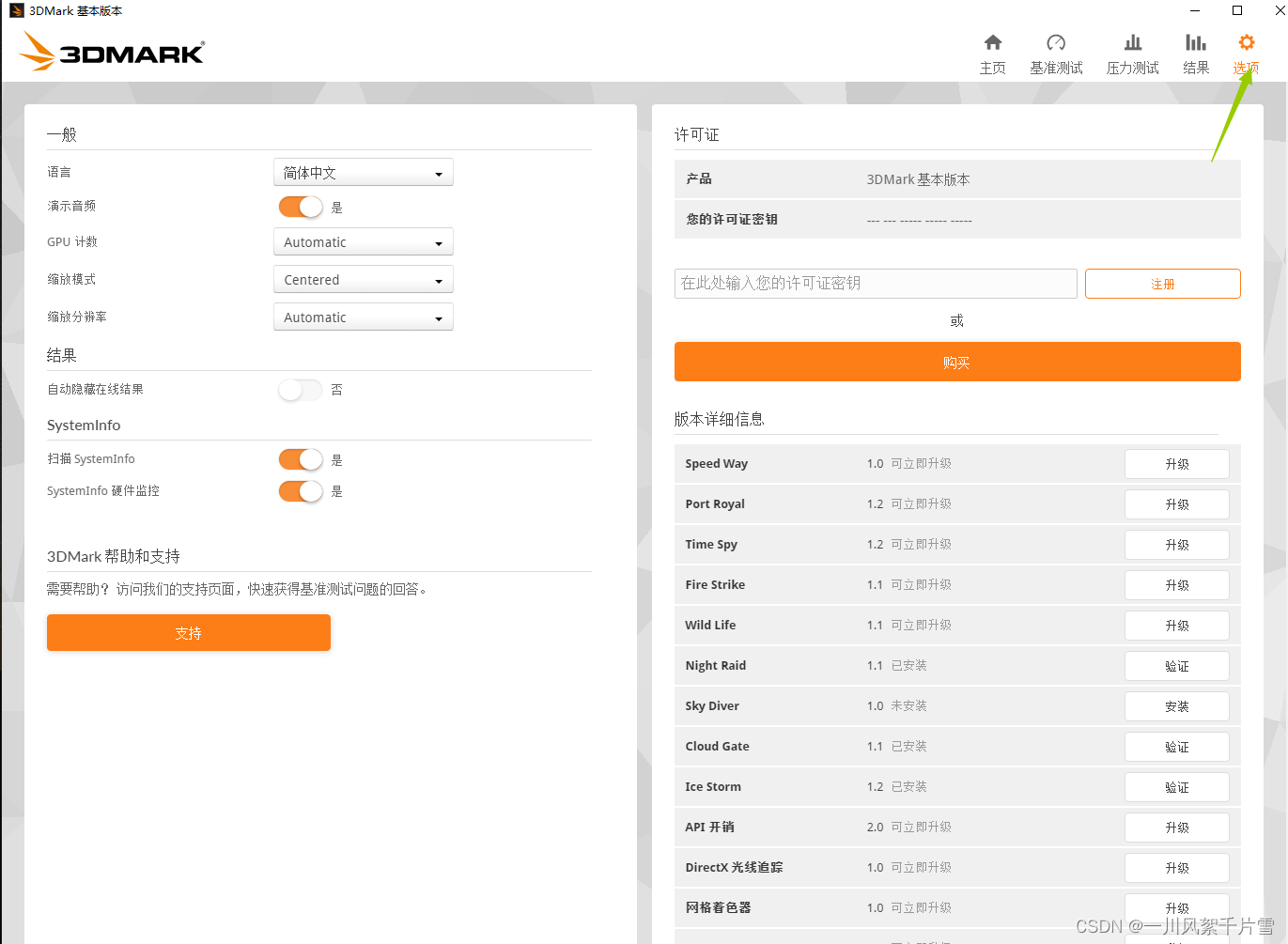1288x944 pixels.
Task: Click 升级 for Speed Way
Action: pyautogui.click(x=1177, y=464)
